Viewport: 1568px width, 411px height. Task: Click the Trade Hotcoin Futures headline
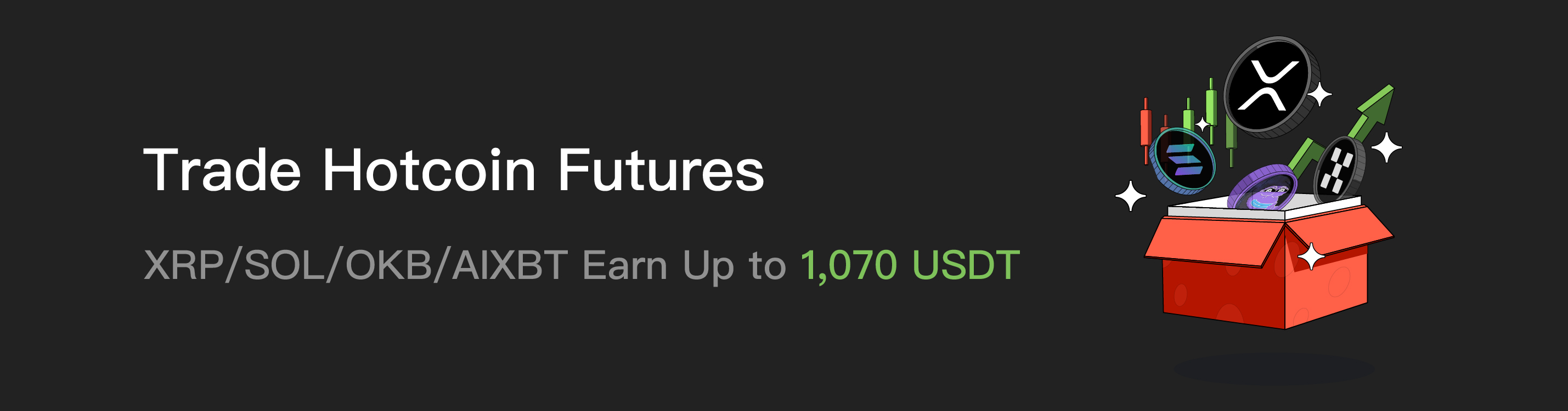pyautogui.click(x=454, y=170)
